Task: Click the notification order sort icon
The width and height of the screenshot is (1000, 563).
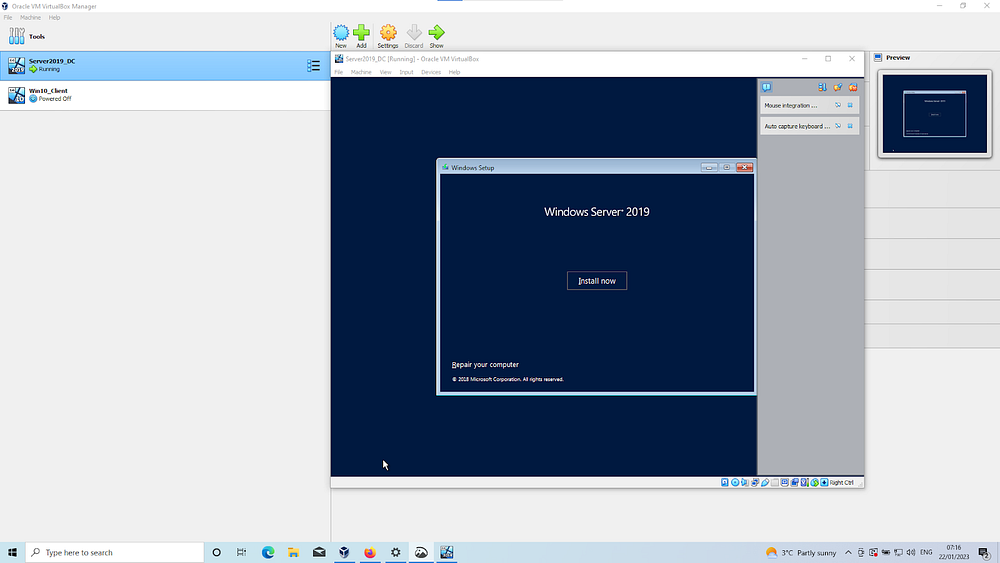Action: (x=822, y=87)
